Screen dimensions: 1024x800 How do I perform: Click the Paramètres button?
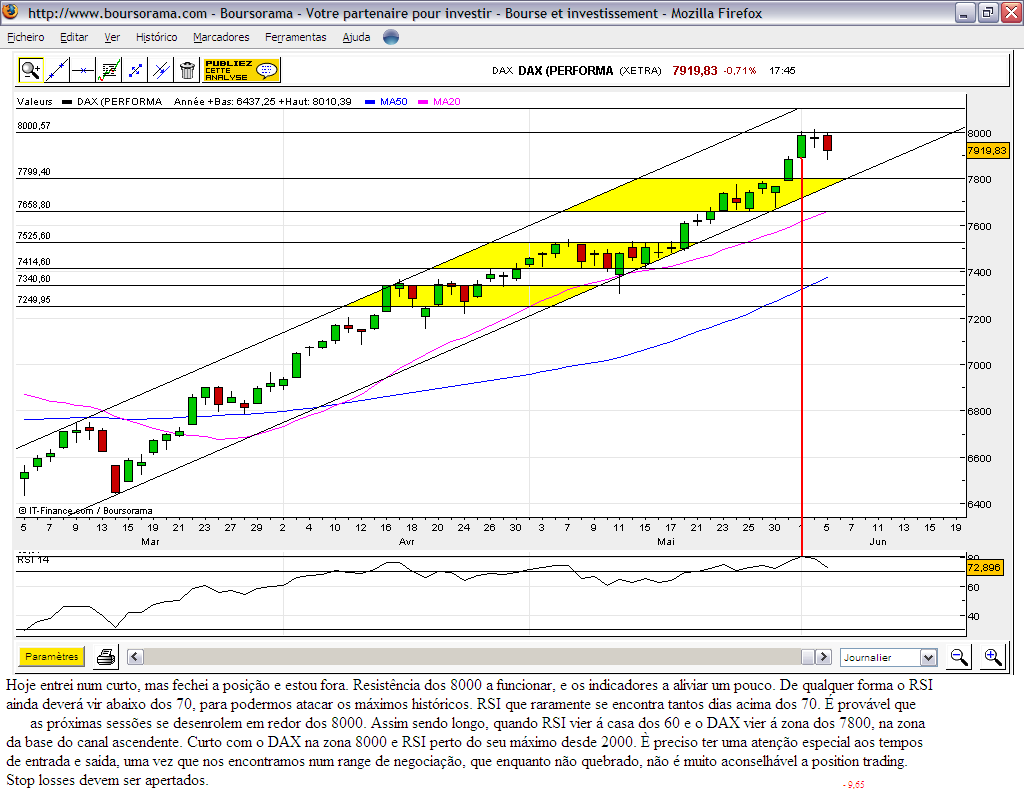tap(52, 656)
